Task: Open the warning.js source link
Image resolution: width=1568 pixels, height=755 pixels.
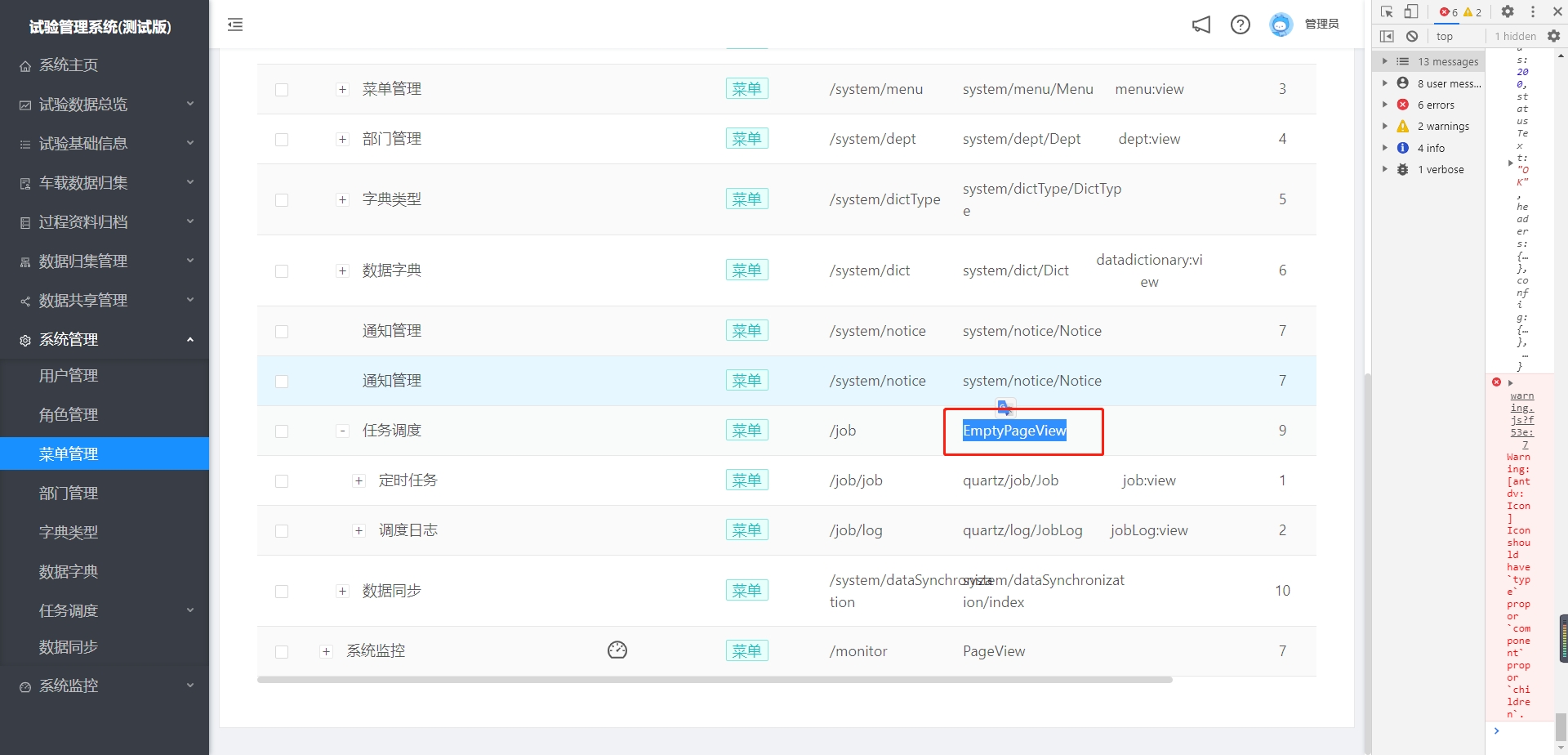Action: [1521, 420]
